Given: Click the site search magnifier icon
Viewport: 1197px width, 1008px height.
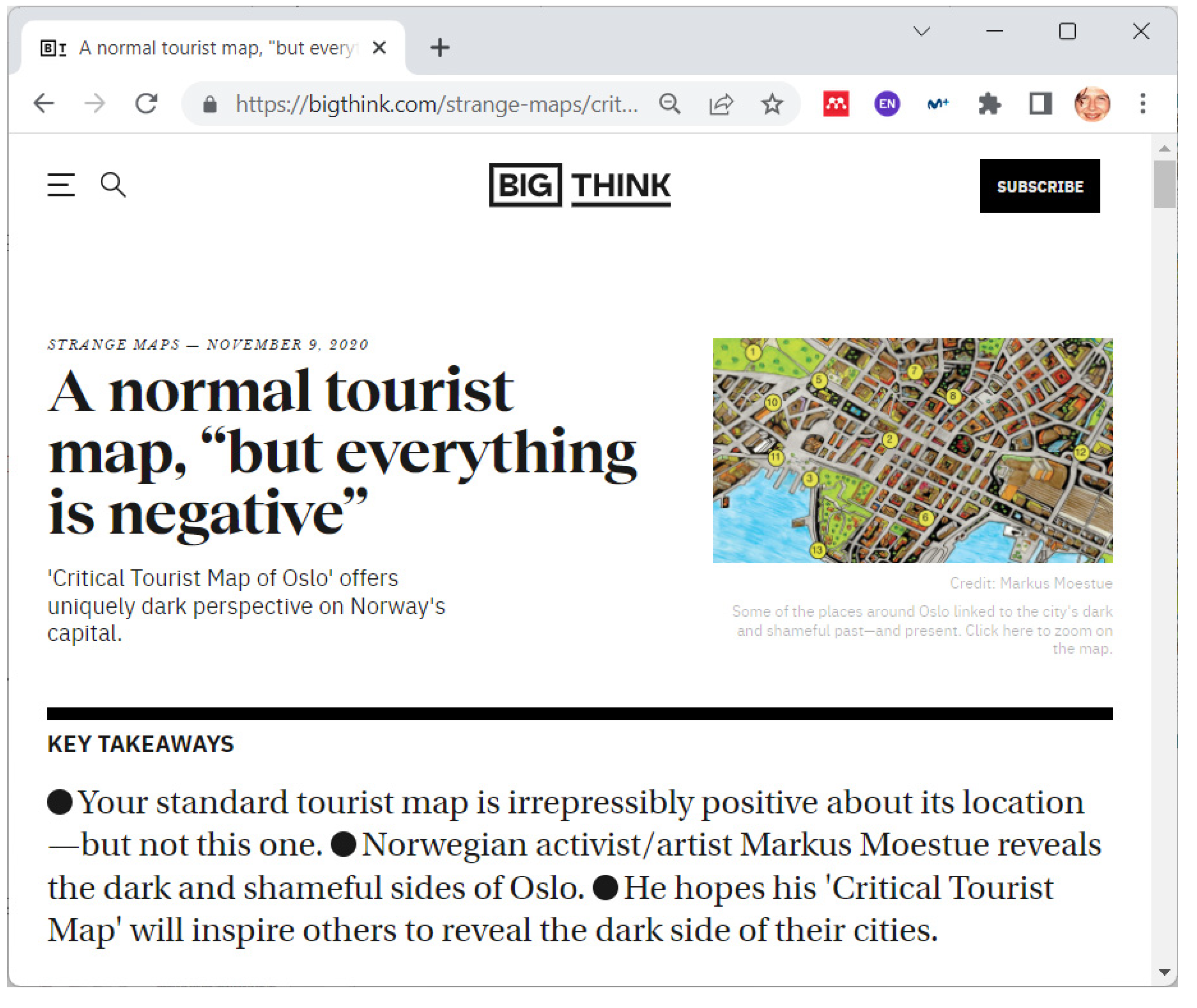Looking at the screenshot, I should (x=113, y=186).
